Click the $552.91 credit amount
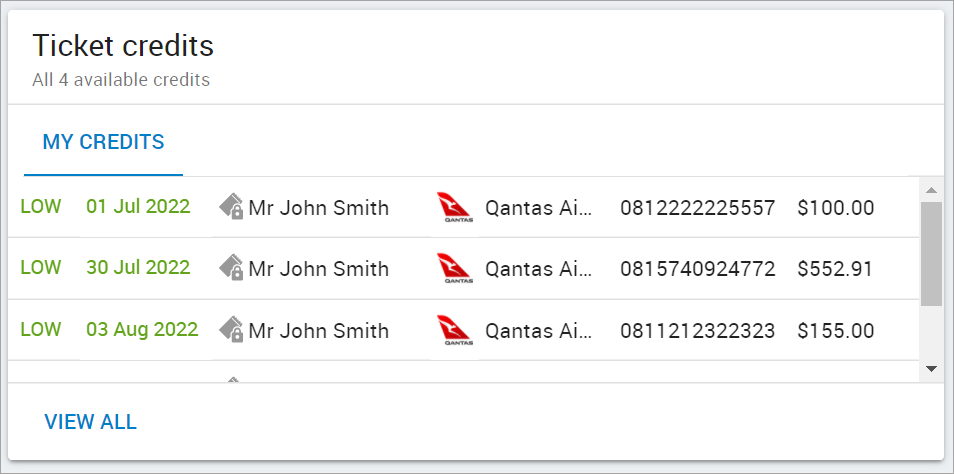Image resolution: width=954 pixels, height=474 pixels. pyautogui.click(x=835, y=269)
